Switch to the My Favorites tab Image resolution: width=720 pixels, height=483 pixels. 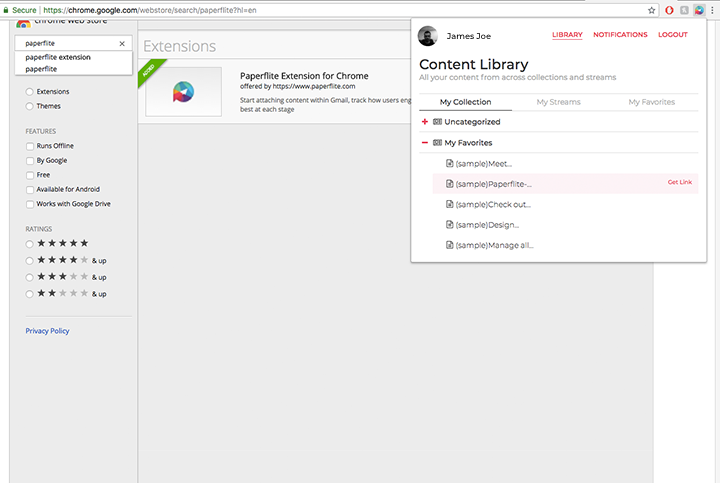click(x=652, y=102)
